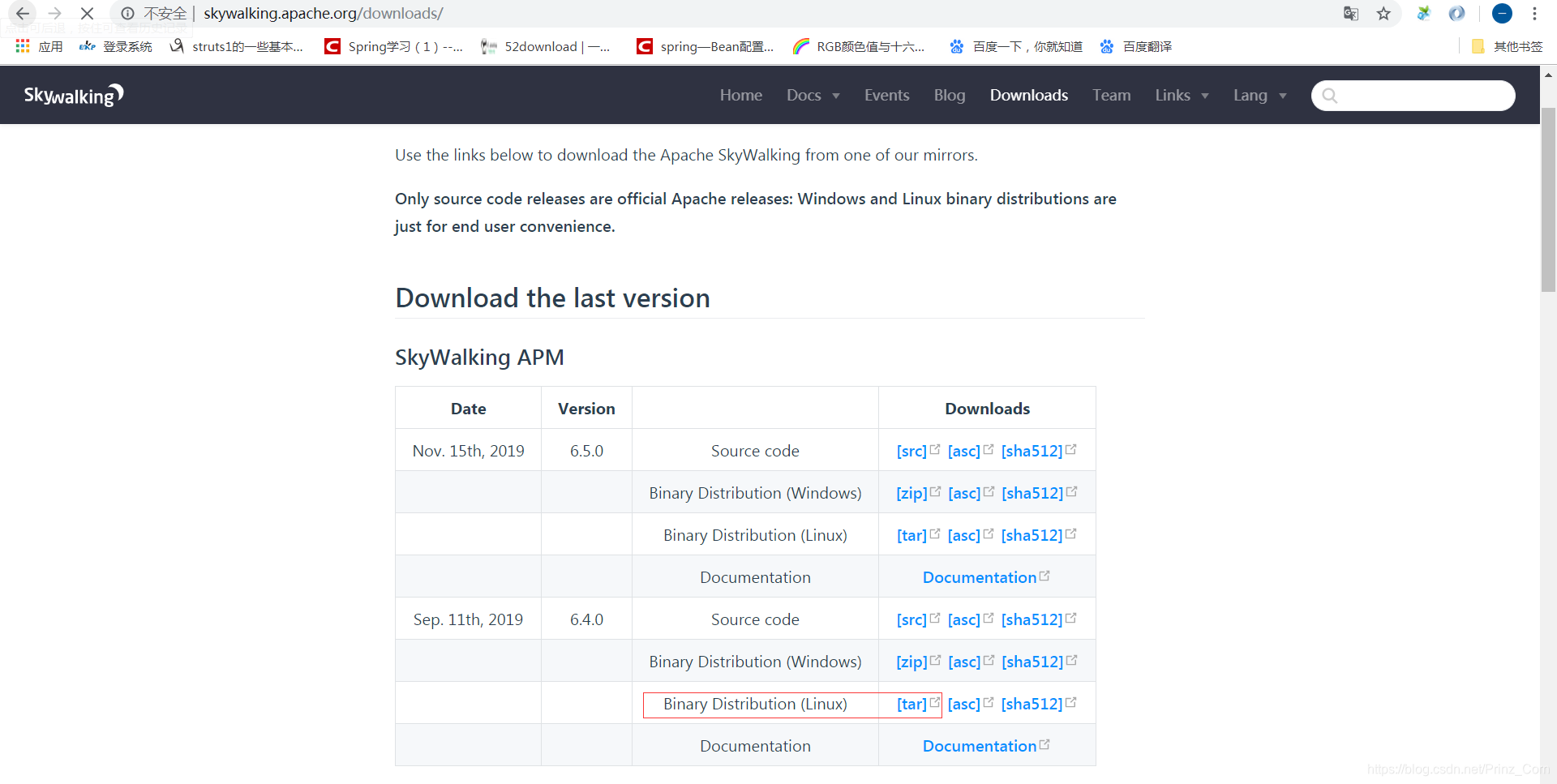Open the Team nav item
1557x784 pixels.
(1112, 96)
